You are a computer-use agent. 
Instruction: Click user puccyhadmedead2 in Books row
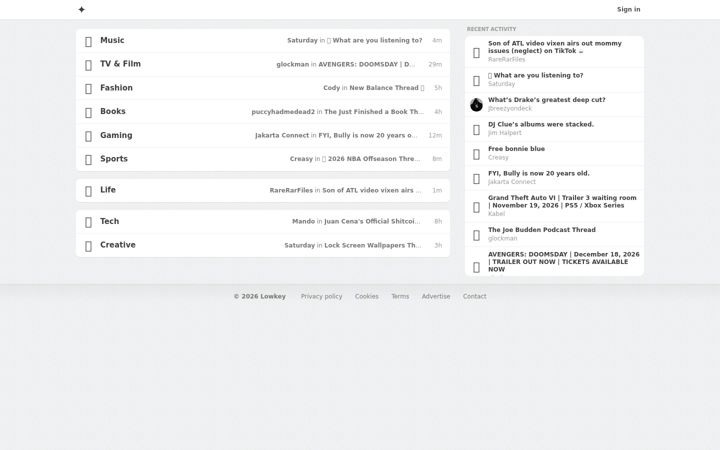pyautogui.click(x=283, y=112)
